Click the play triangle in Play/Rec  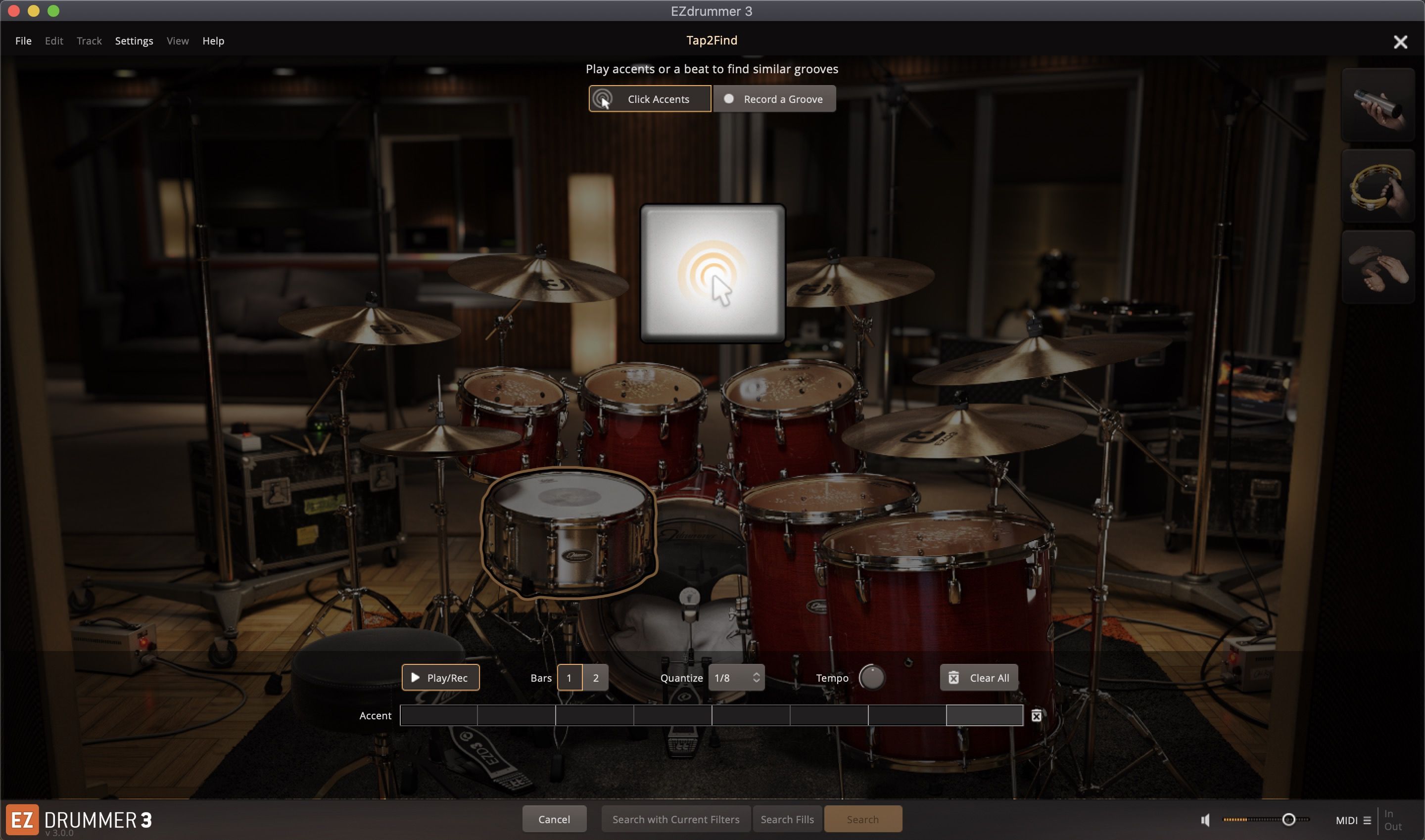pos(415,678)
